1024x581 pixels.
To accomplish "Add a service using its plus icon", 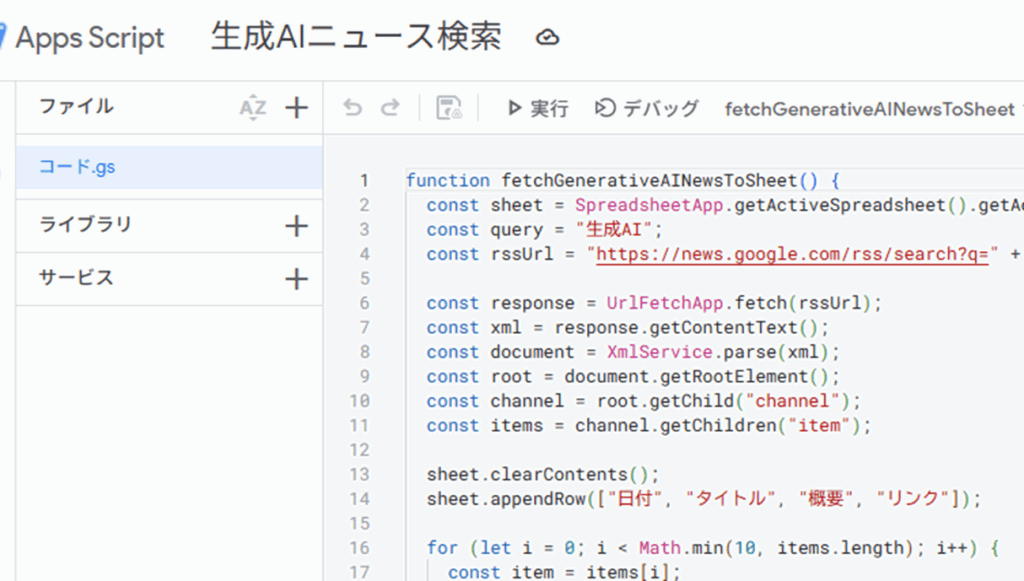I will click(297, 279).
